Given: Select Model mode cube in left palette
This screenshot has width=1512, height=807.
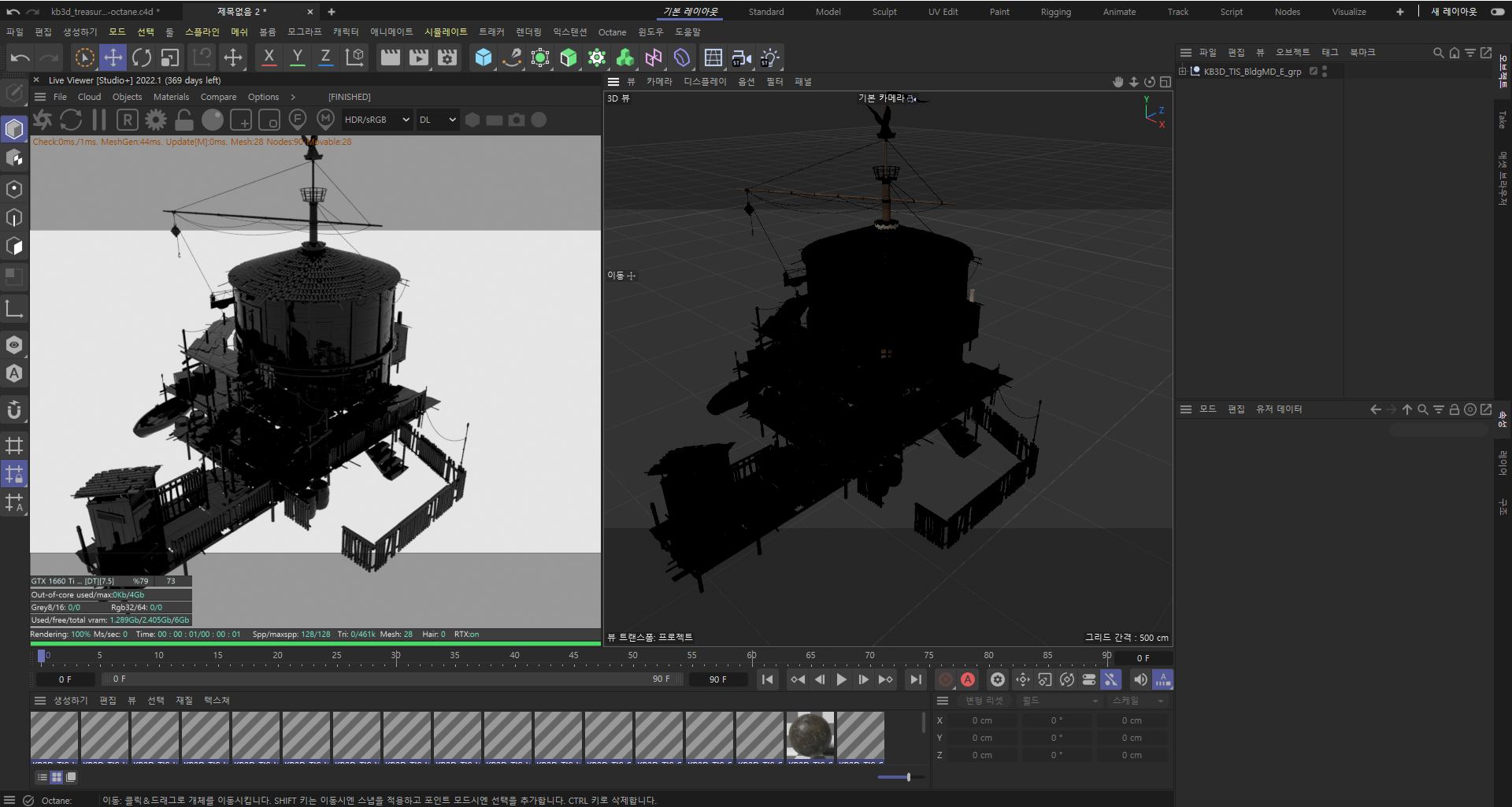Looking at the screenshot, I should coord(14,128).
